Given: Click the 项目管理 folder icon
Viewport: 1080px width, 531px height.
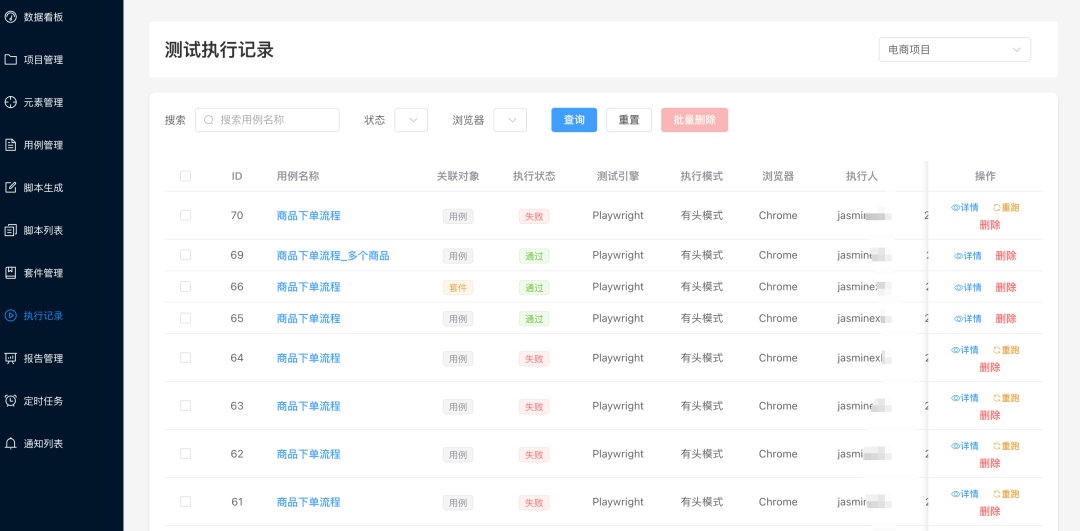Looking at the screenshot, I should click(x=10, y=60).
